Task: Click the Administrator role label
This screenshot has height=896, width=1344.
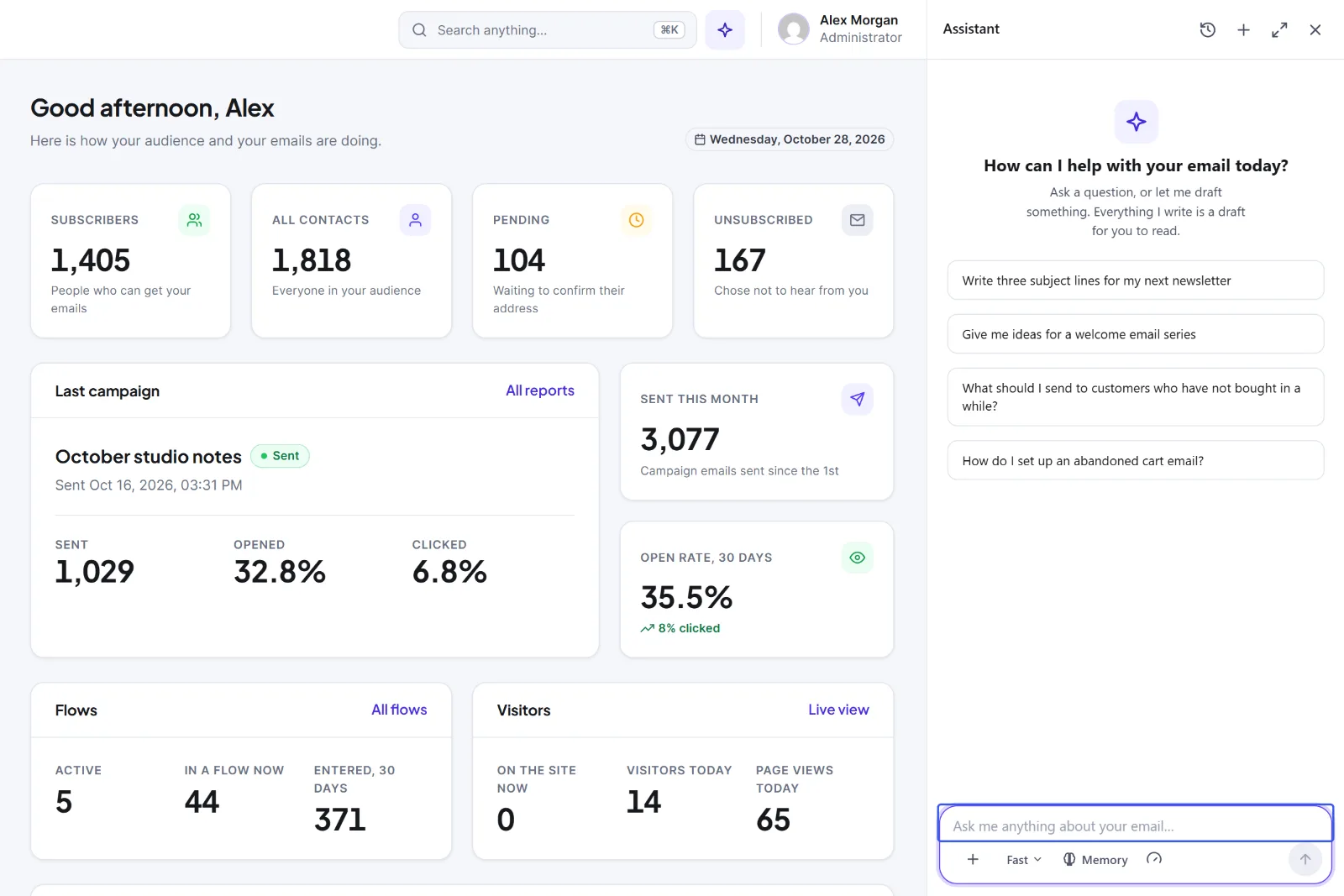Action: 861,38
